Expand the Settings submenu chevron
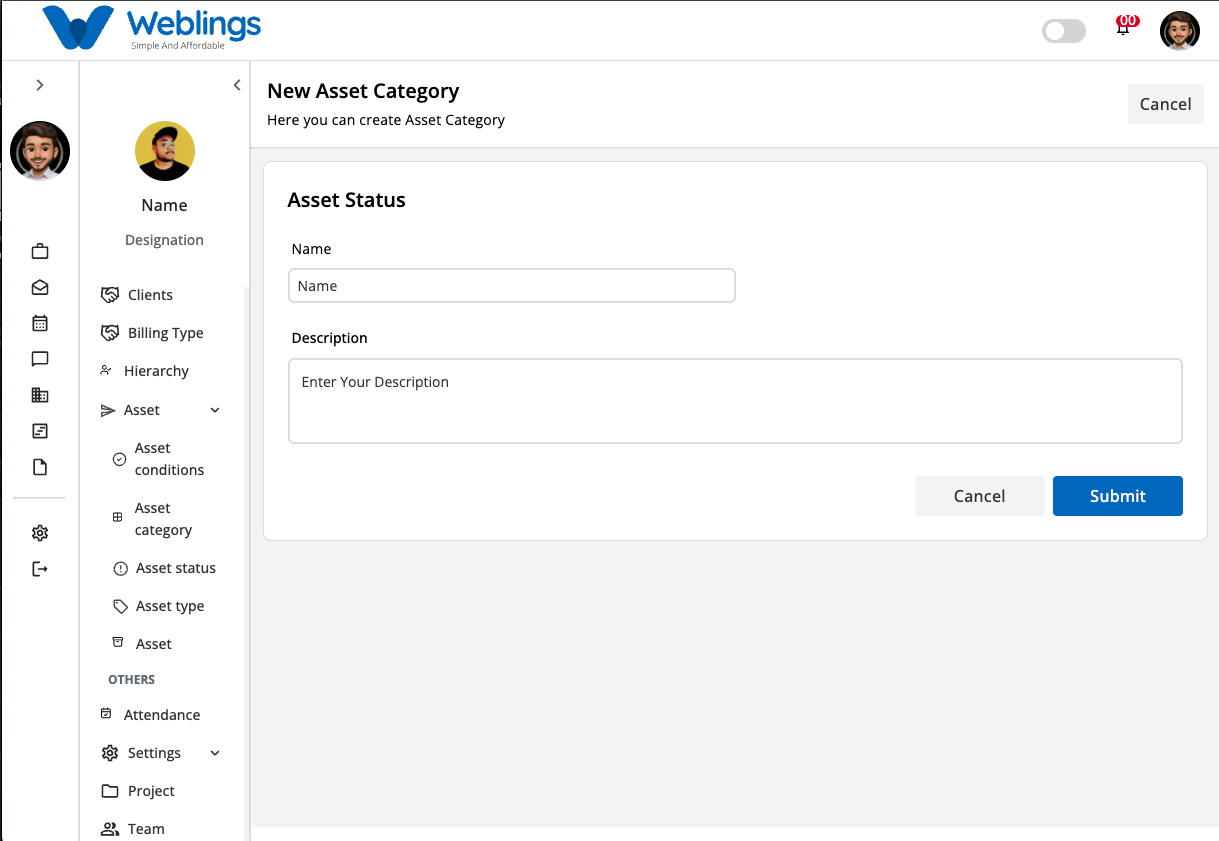The height and width of the screenshot is (841, 1219). point(215,753)
